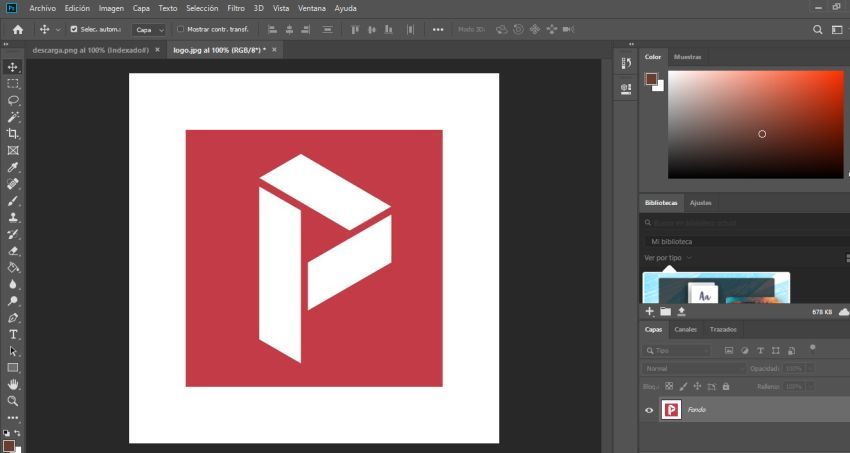Select the Blur tool
The image size is (850, 453).
[x=13, y=284]
